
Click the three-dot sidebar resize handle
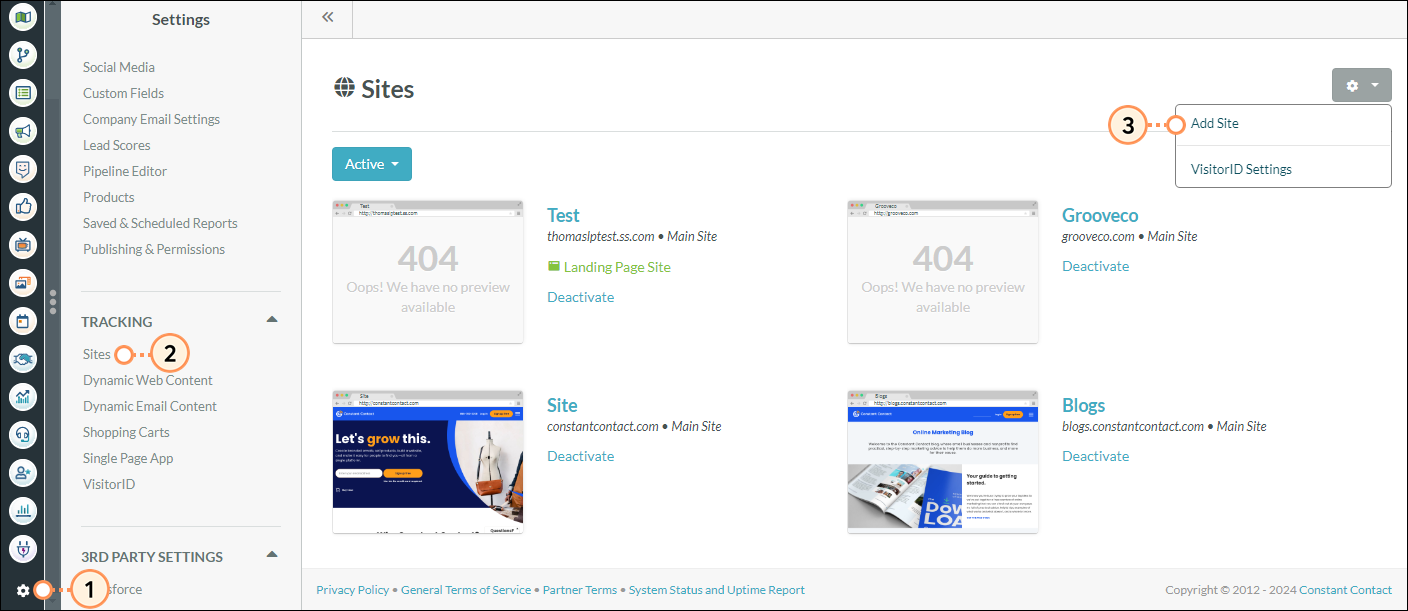click(x=53, y=302)
